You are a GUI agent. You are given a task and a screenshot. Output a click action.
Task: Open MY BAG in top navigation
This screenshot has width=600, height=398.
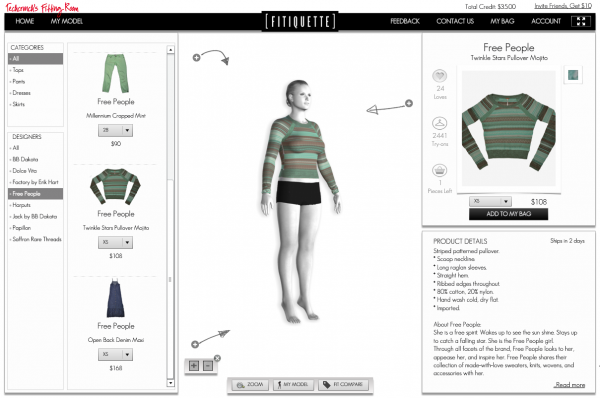click(x=502, y=21)
